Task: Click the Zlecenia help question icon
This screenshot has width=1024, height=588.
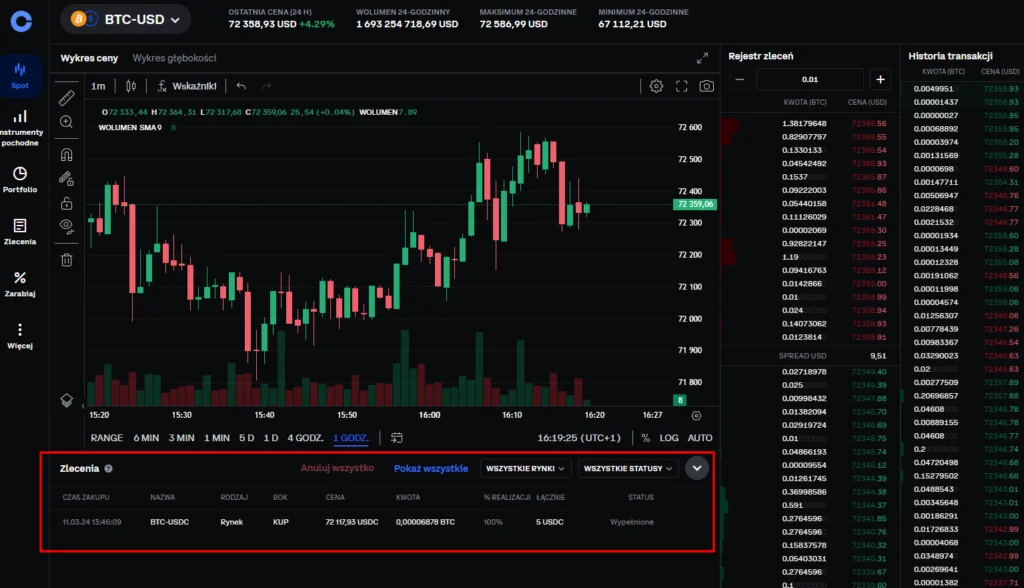Action: (x=108, y=468)
